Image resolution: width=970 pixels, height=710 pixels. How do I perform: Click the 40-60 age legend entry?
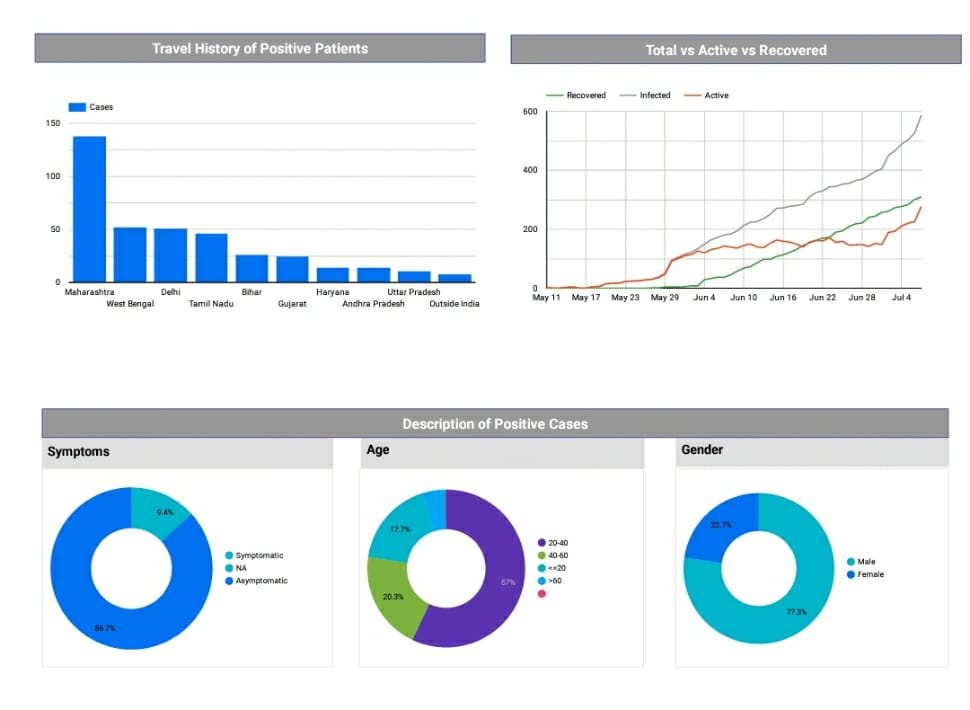click(553, 555)
